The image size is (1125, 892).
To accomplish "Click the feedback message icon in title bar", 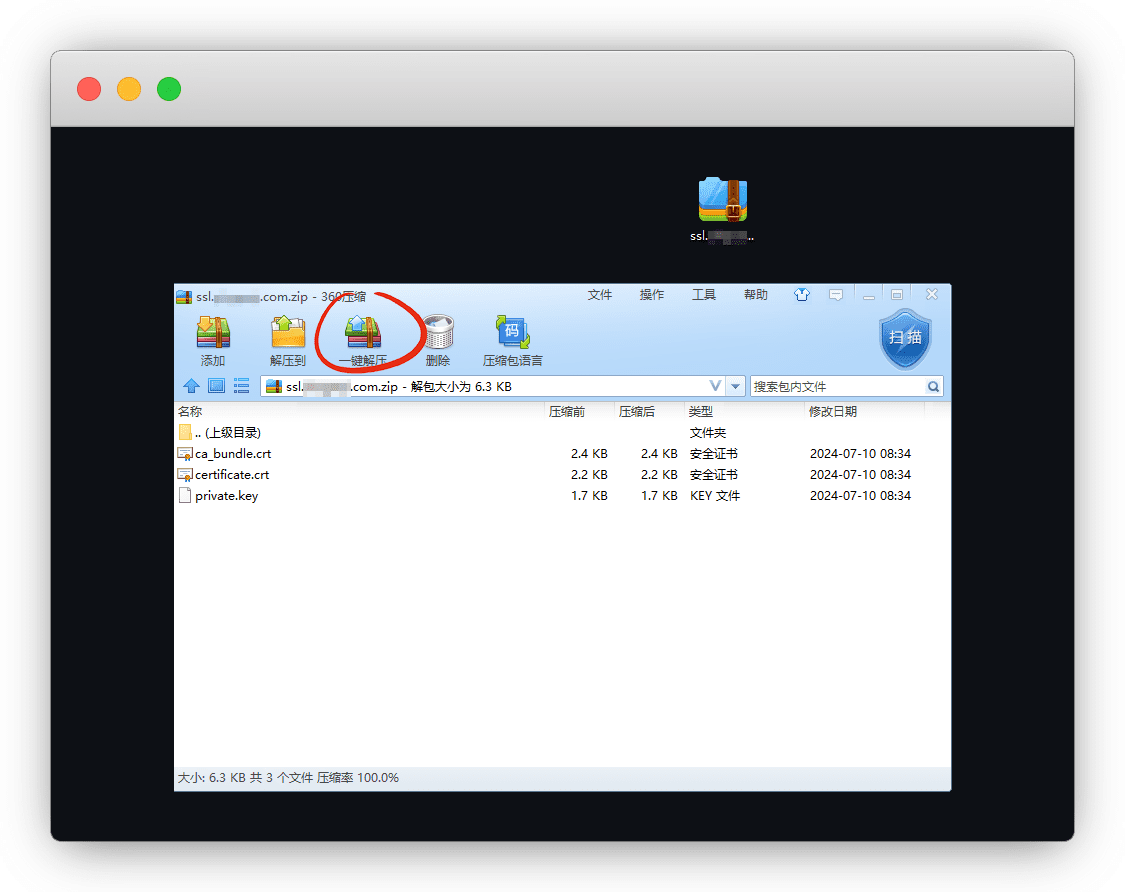I will 835,295.
